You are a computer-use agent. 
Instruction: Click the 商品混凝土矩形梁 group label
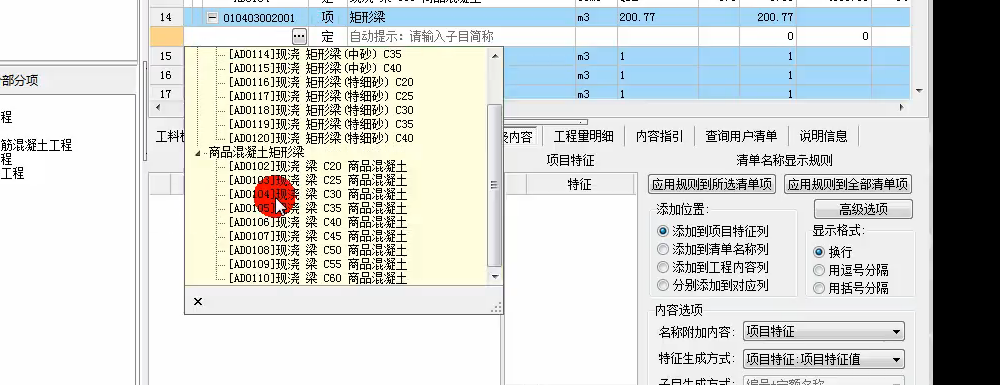(256, 152)
